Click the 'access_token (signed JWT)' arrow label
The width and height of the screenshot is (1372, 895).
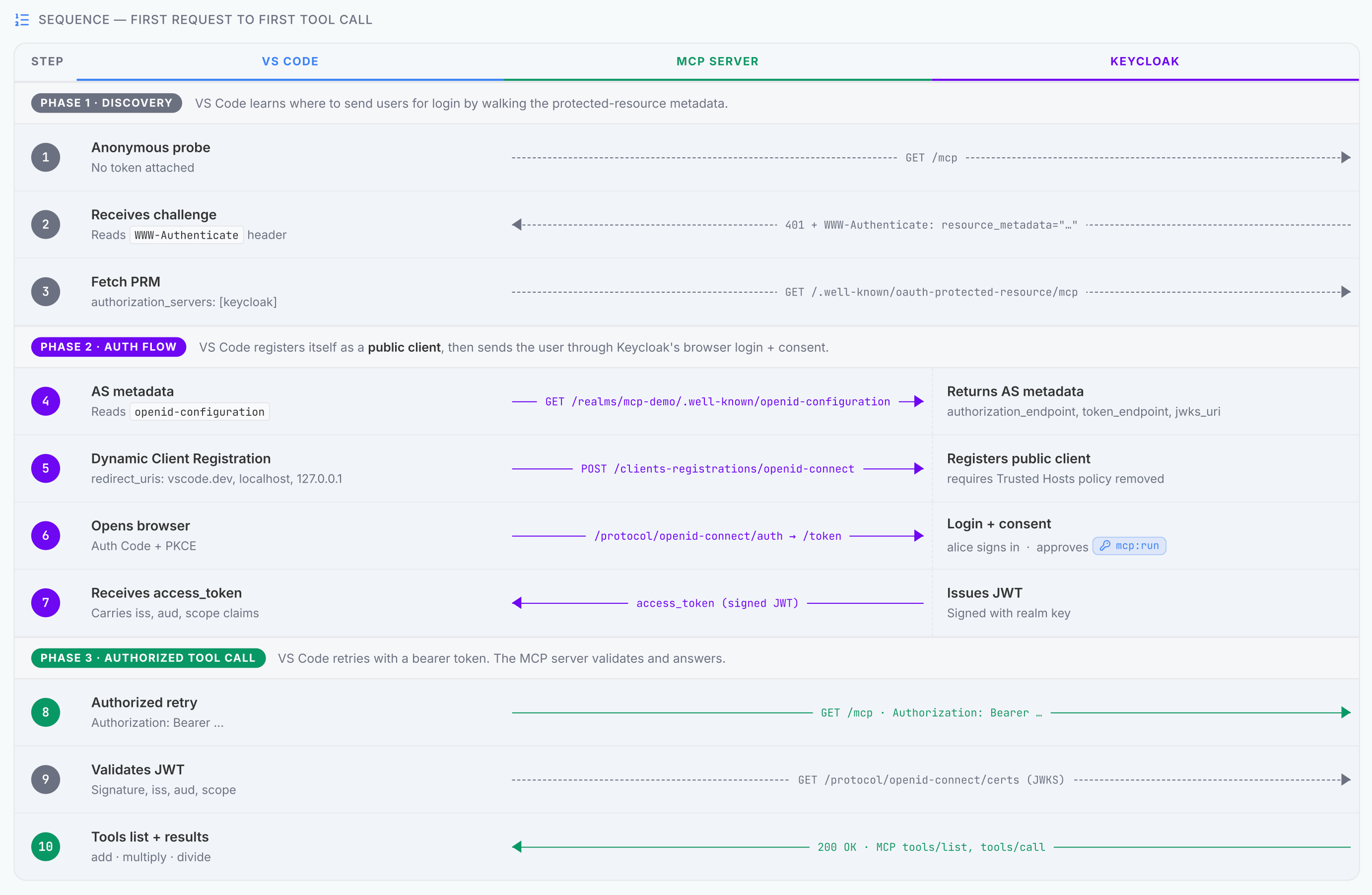(x=717, y=603)
